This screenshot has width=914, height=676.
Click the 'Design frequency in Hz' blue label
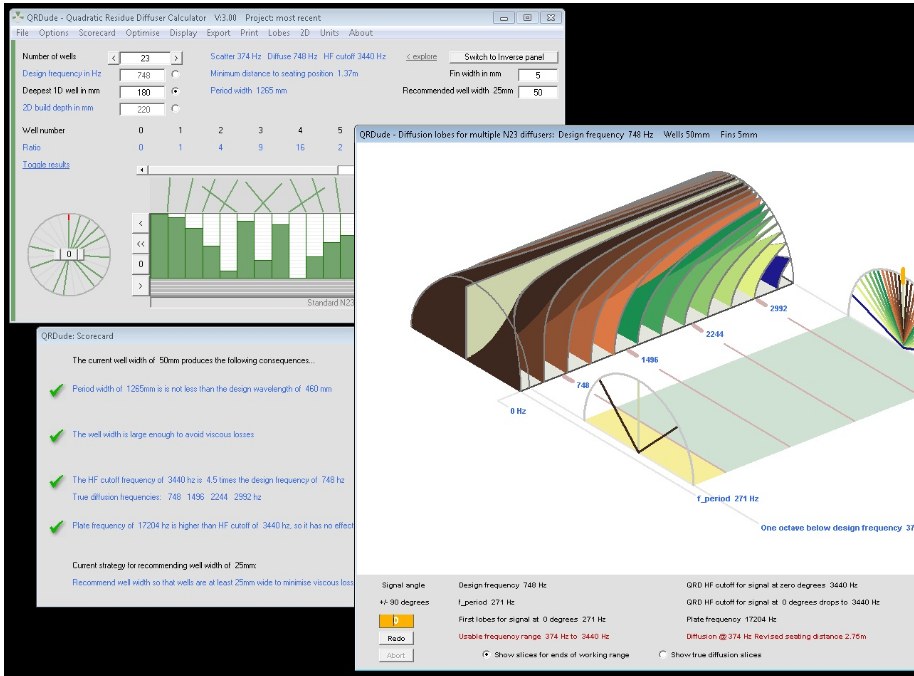(62, 73)
